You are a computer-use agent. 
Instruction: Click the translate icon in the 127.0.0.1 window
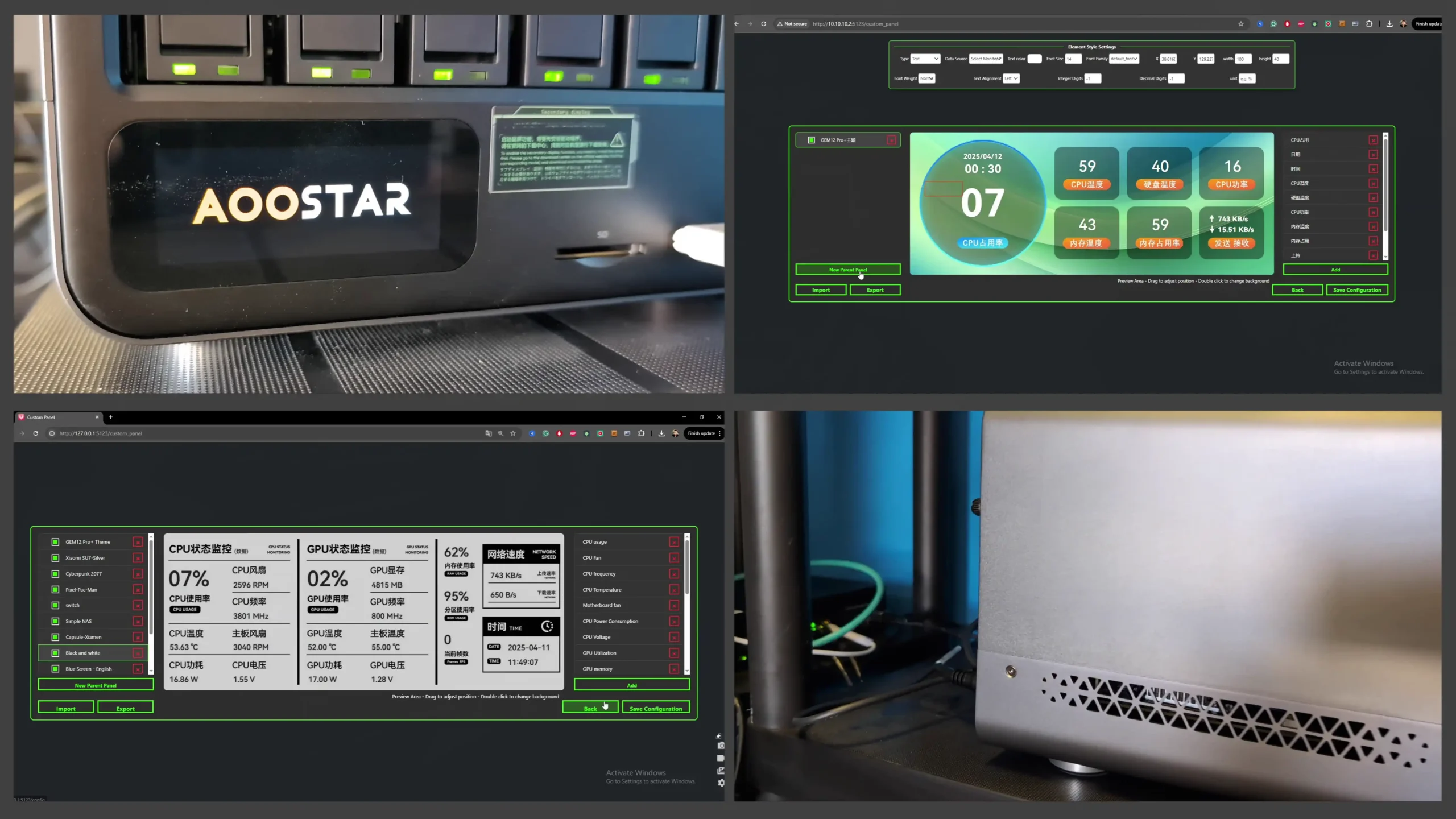click(x=488, y=433)
